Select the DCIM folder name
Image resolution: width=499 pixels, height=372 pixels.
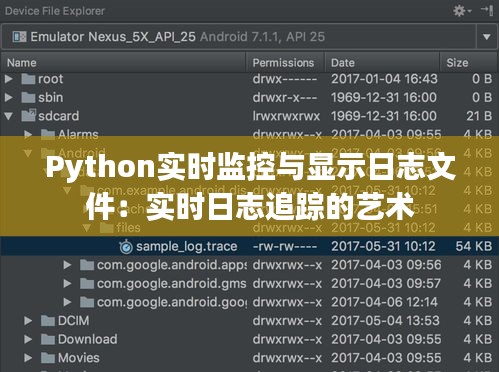pos(74,321)
